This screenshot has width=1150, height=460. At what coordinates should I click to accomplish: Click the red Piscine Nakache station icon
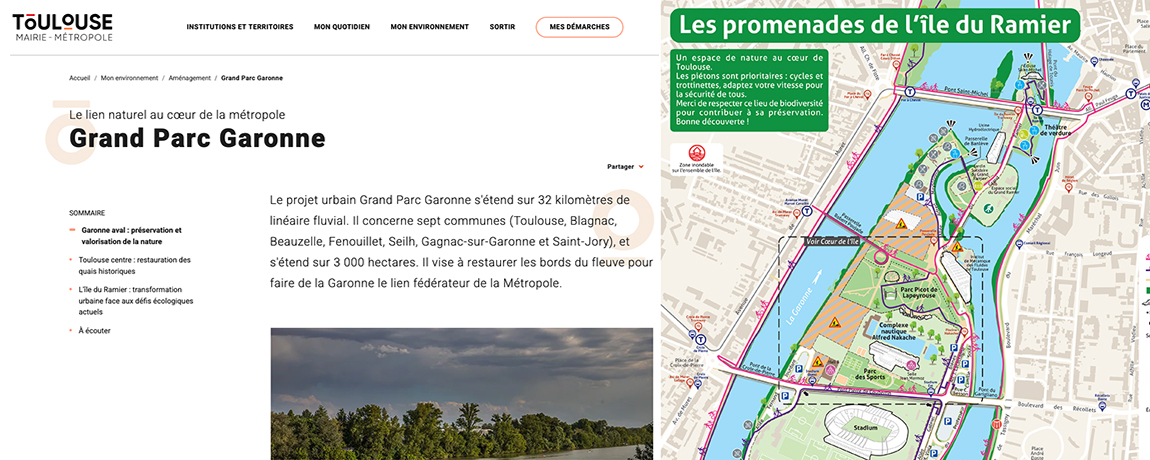tap(964, 332)
